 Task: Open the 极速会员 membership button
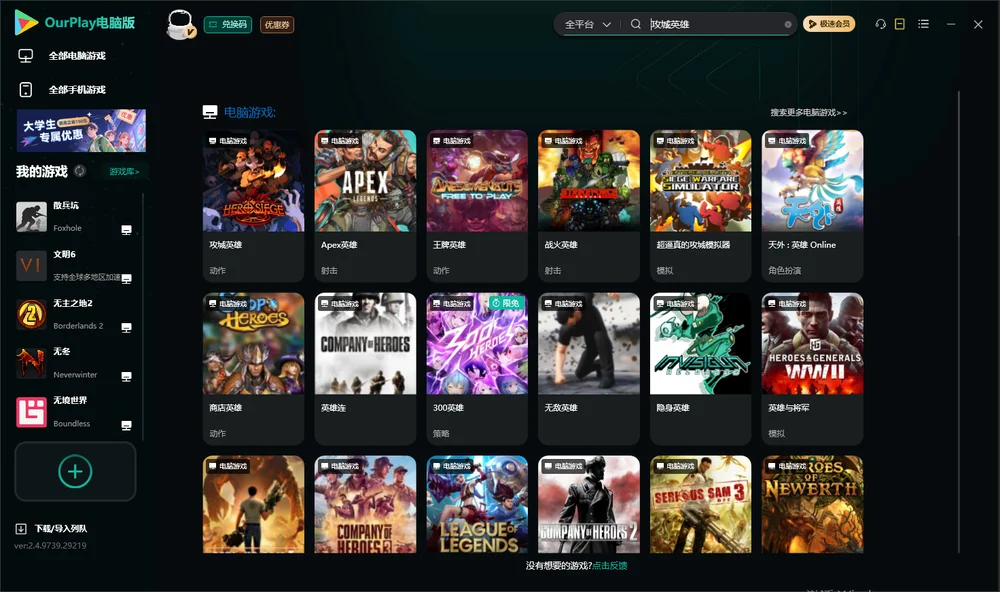(829, 24)
